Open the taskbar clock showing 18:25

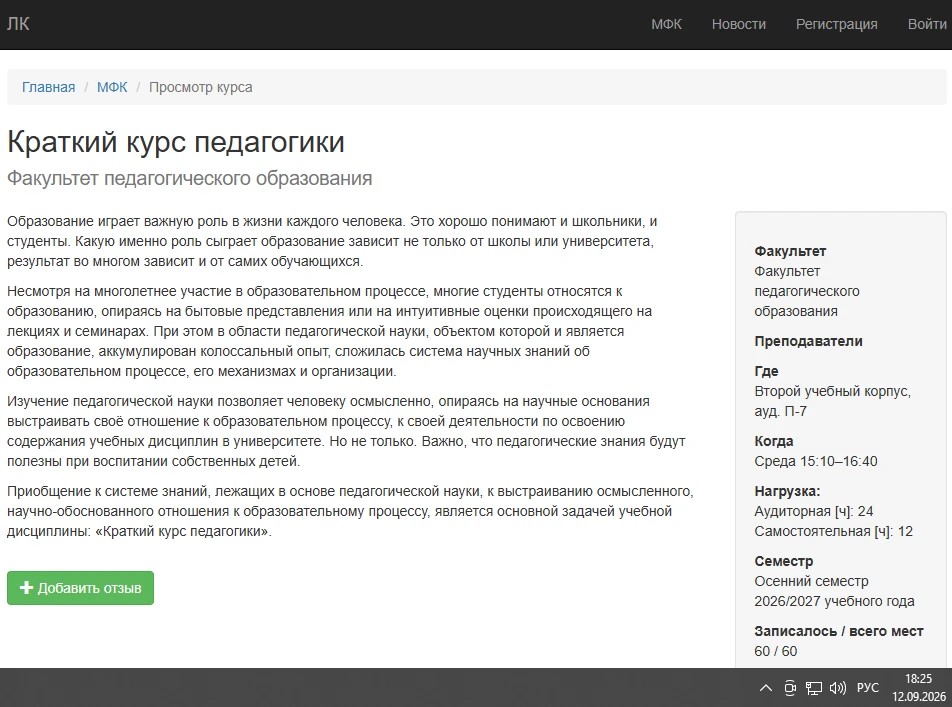click(x=918, y=688)
